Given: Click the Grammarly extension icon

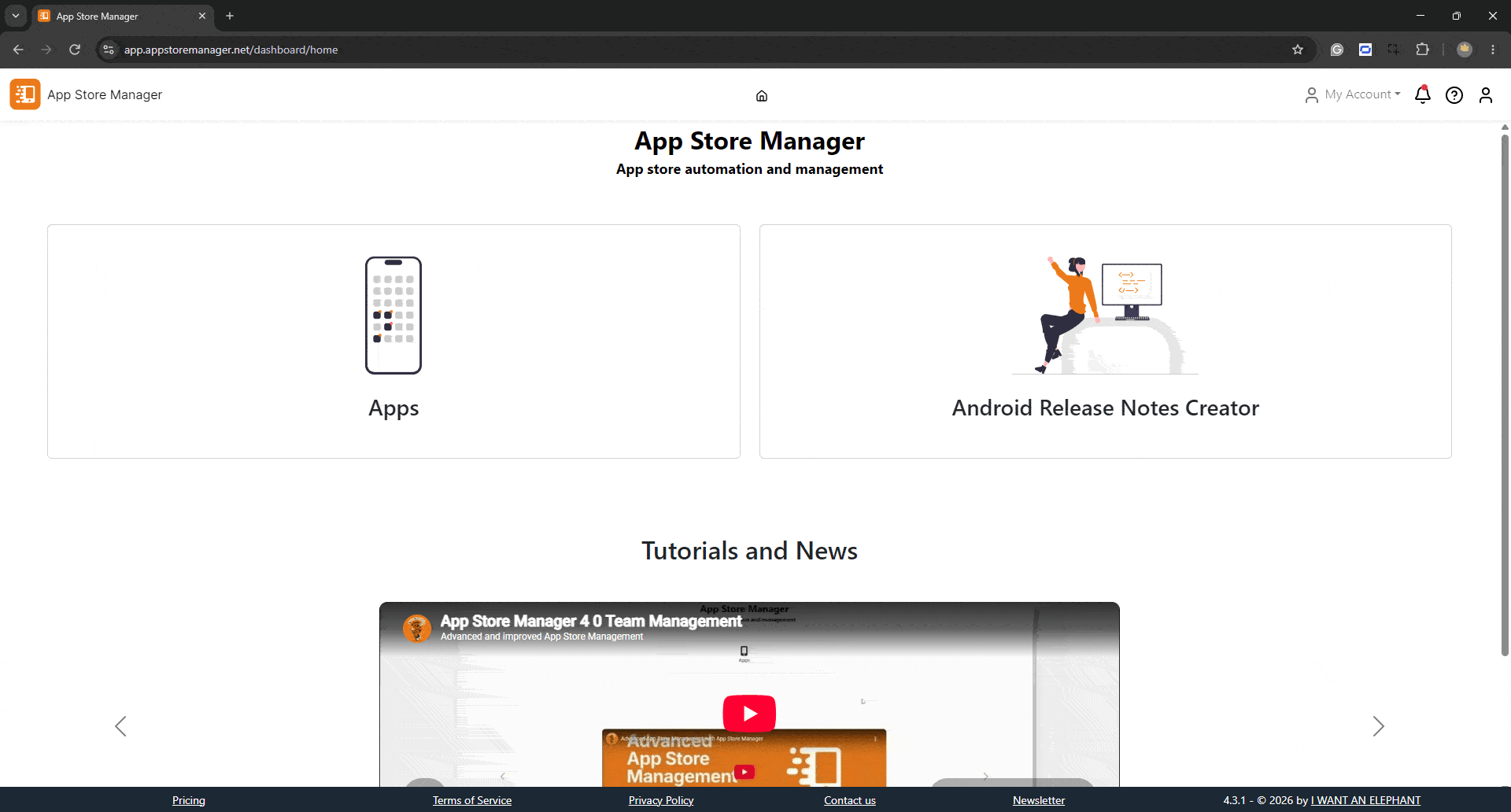Looking at the screenshot, I should [x=1337, y=50].
